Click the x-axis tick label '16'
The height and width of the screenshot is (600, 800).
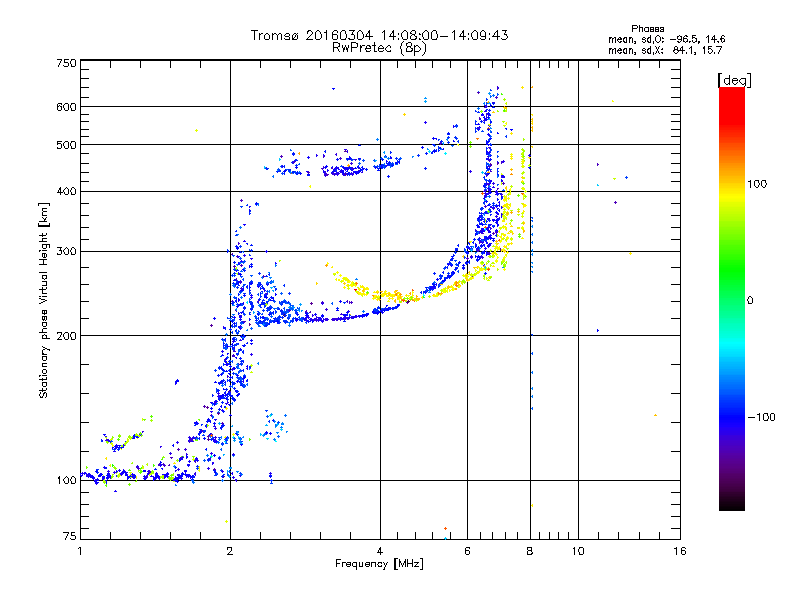[x=680, y=551]
